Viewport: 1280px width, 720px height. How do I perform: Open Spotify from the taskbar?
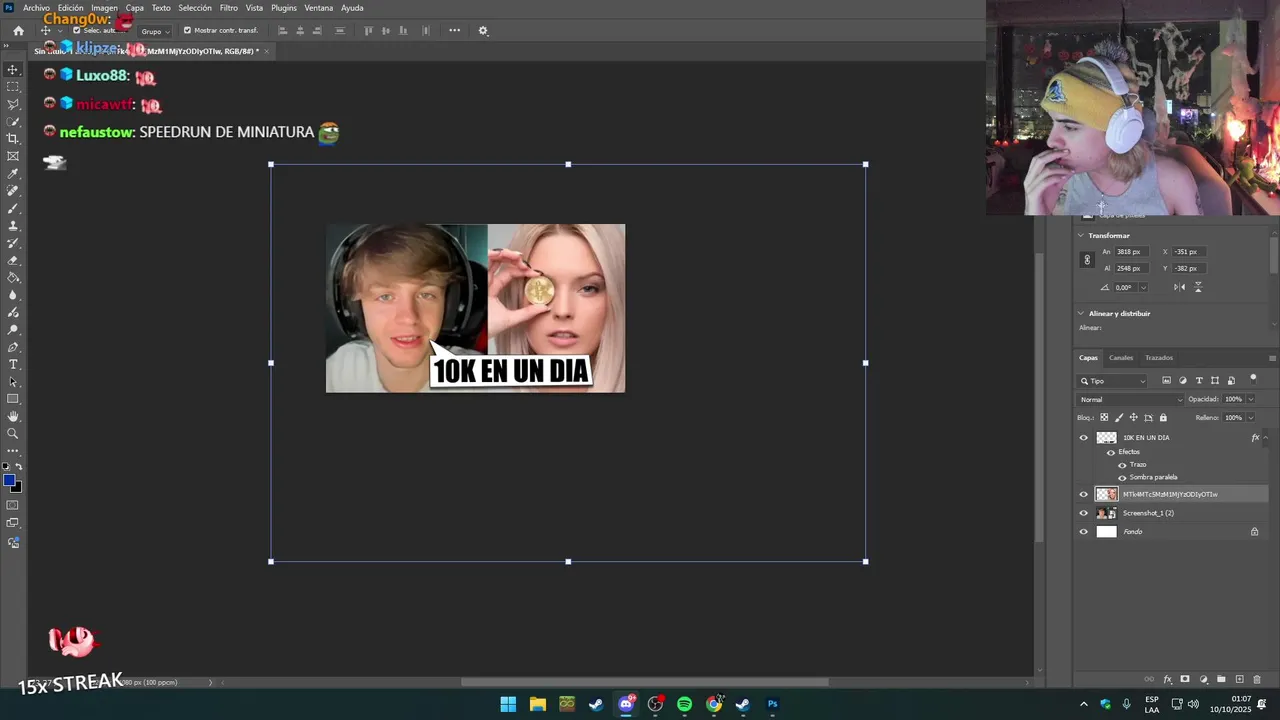point(684,704)
